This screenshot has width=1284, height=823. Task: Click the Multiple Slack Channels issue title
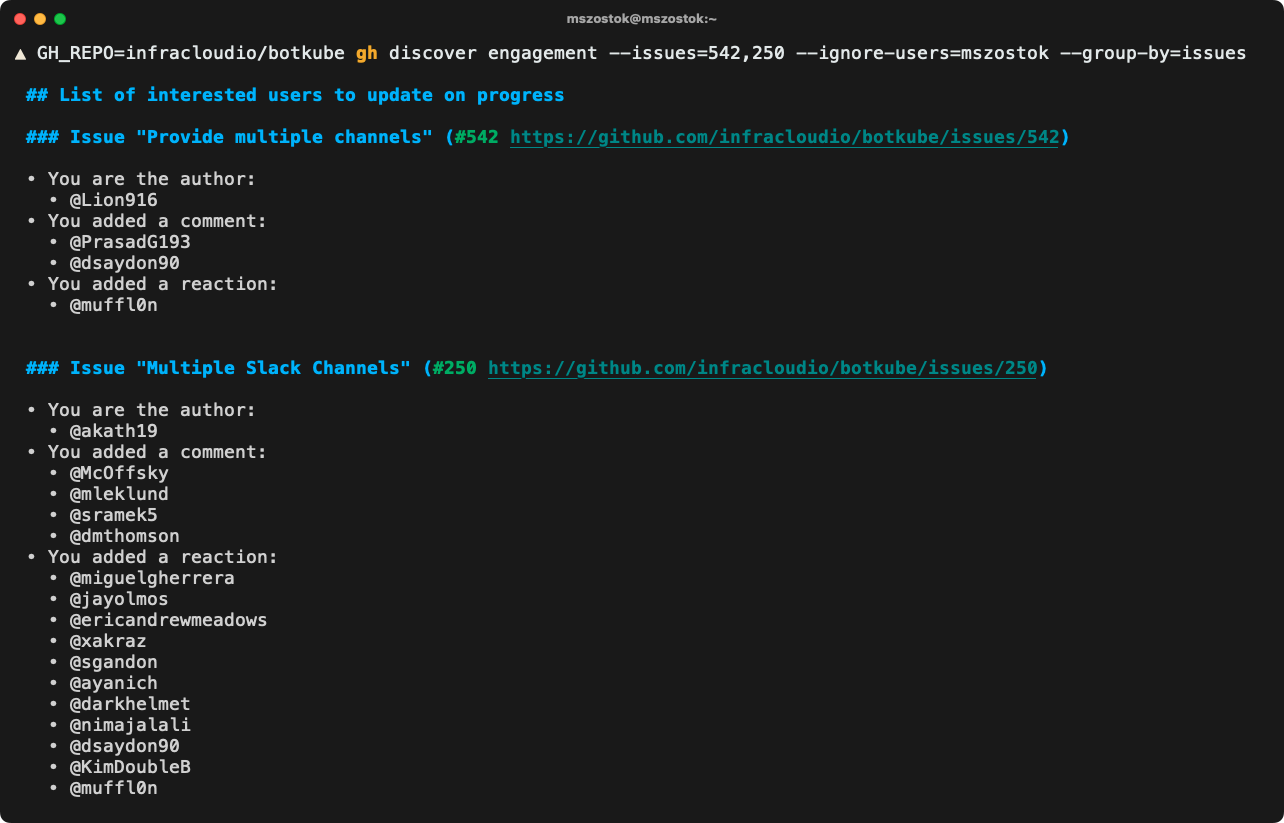click(x=273, y=368)
